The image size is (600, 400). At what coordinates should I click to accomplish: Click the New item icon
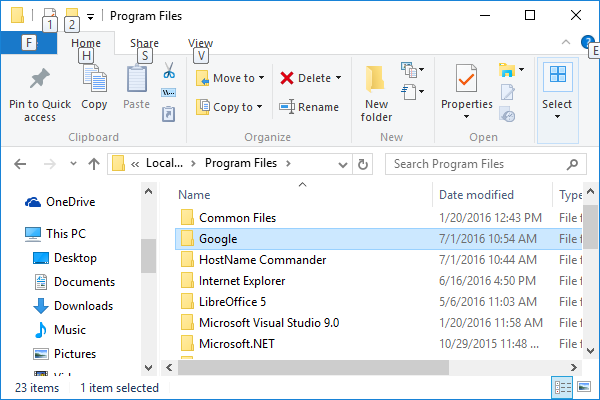tap(409, 70)
